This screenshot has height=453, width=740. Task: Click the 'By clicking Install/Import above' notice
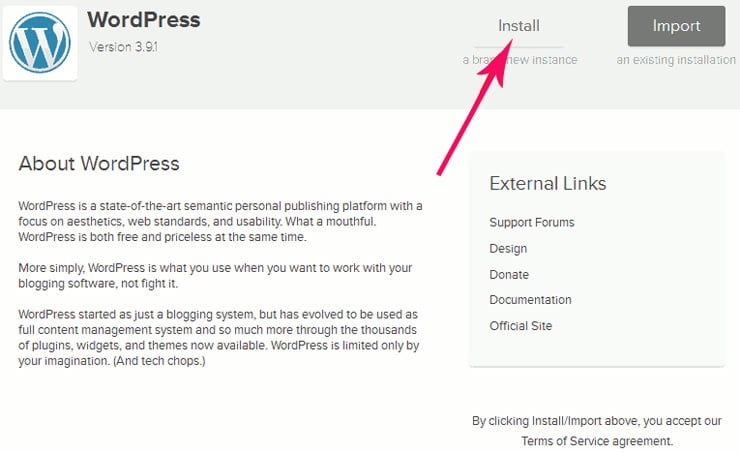[x=597, y=431]
